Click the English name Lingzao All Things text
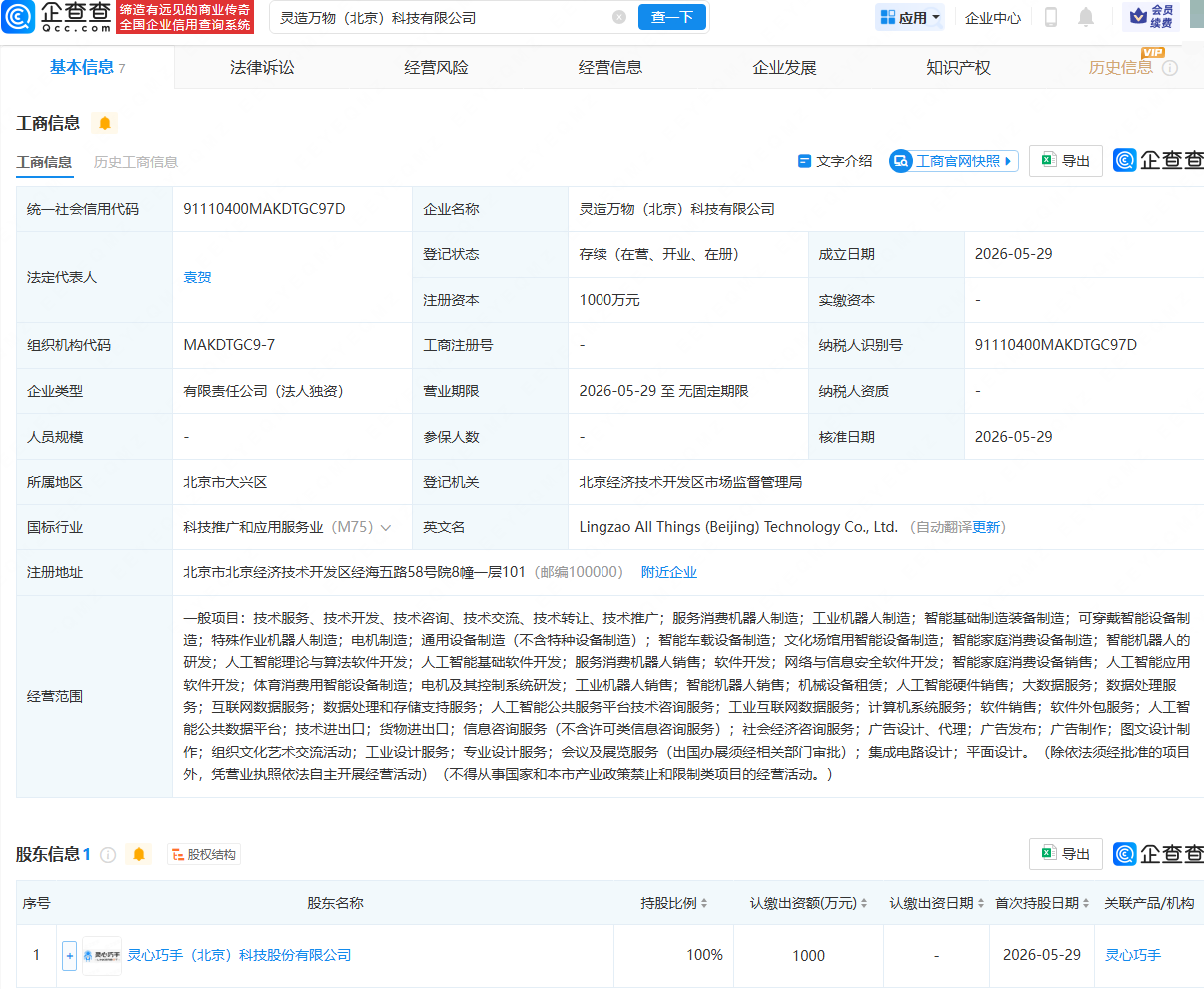This screenshot has width=1204, height=989. click(x=738, y=527)
